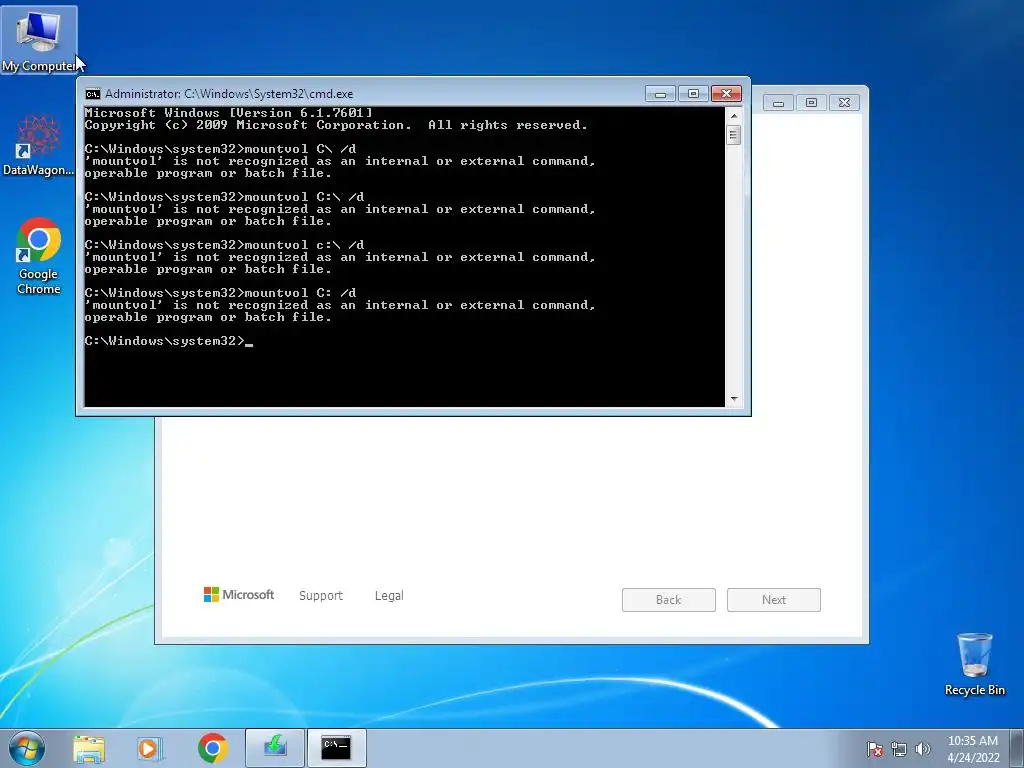1024x768 pixels.
Task: Open the Chrome icon pinned to the taskbar
Action: click(x=213, y=748)
